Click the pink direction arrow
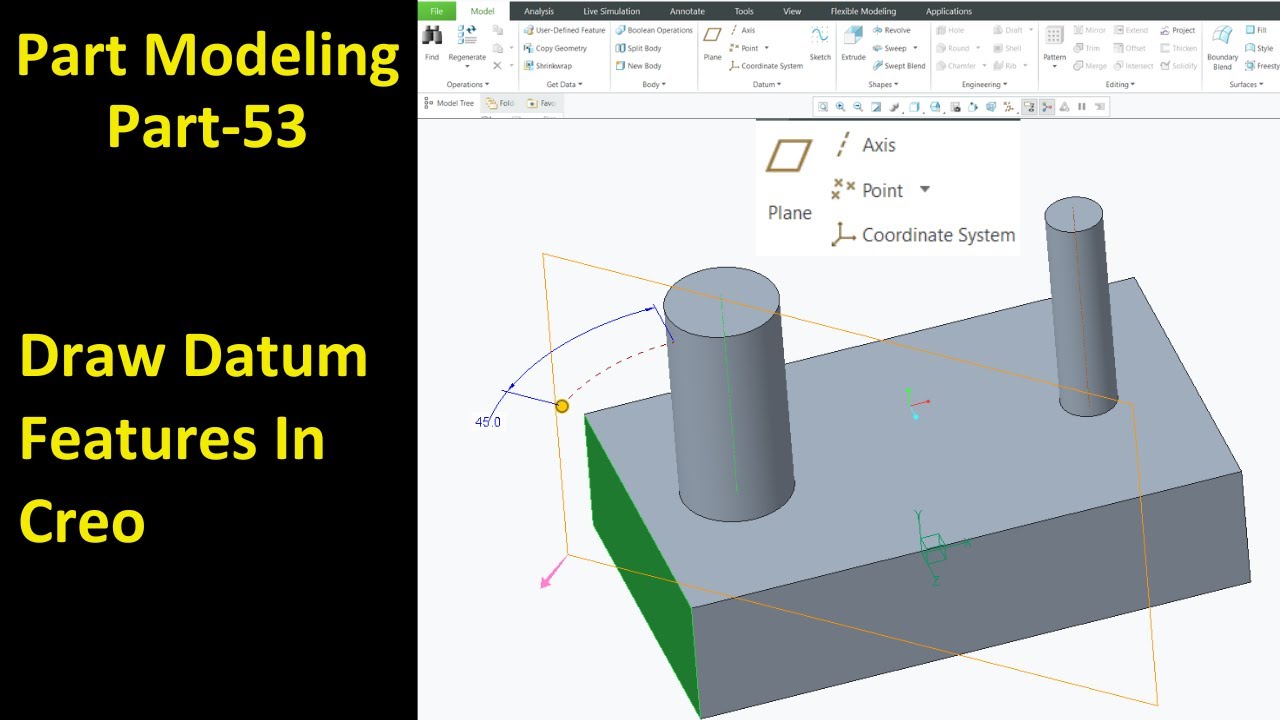The height and width of the screenshot is (720, 1280). (x=553, y=572)
